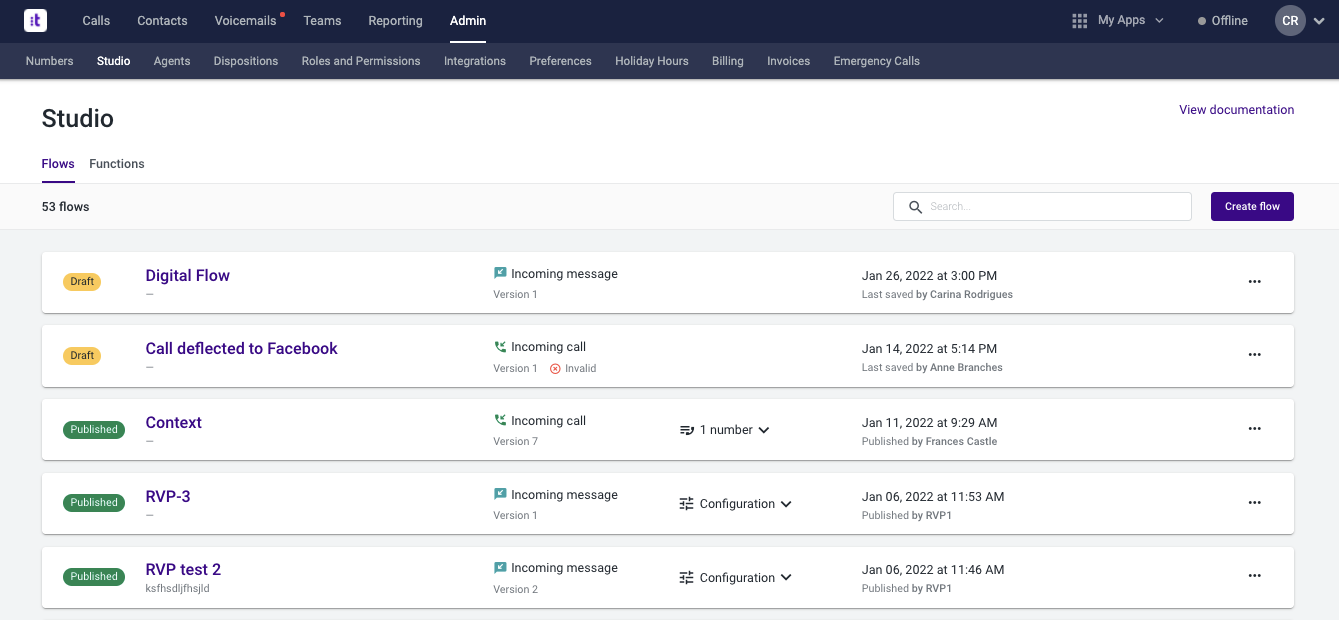Click 'Version 7' text in Context row
Screen dimensions: 1339x620
pyautogui.click(x=515, y=442)
